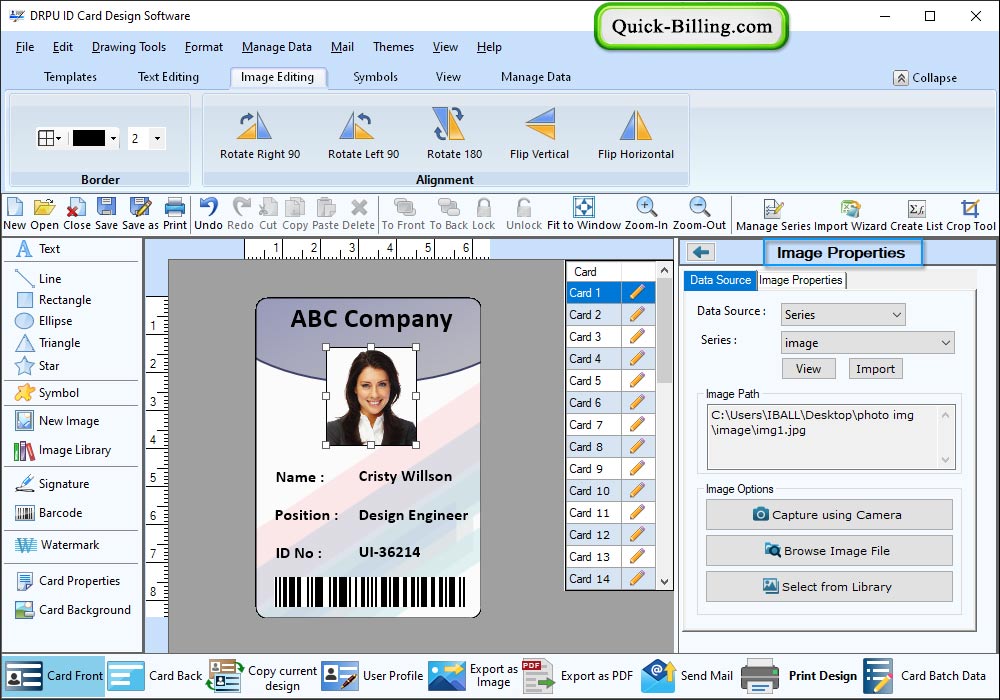1000x700 pixels.
Task: Add a Signature element
Action: [x=52, y=484]
